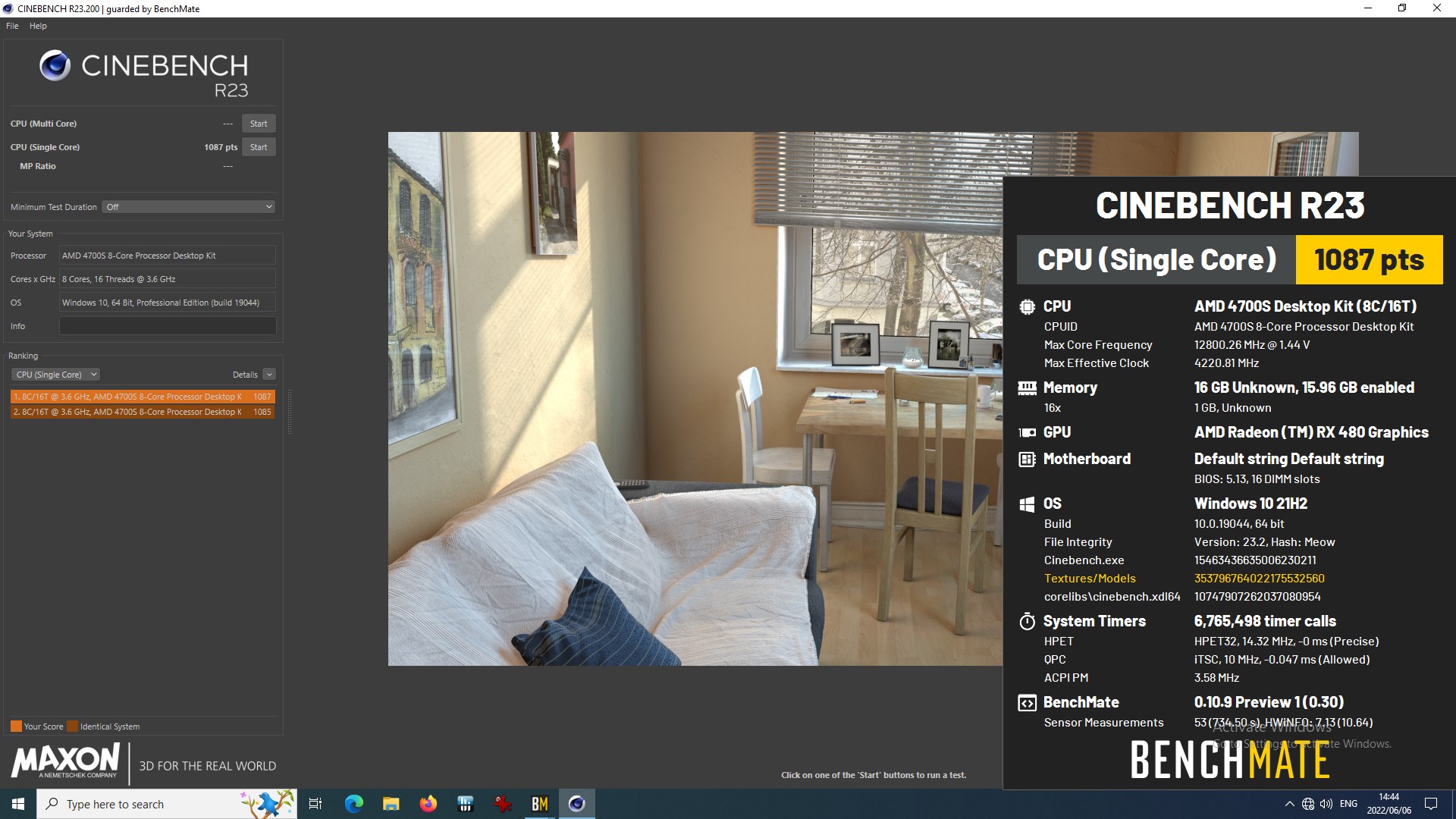Open the red bug taskbar application
Image resolution: width=1456 pixels, height=819 pixels.
coord(502,804)
